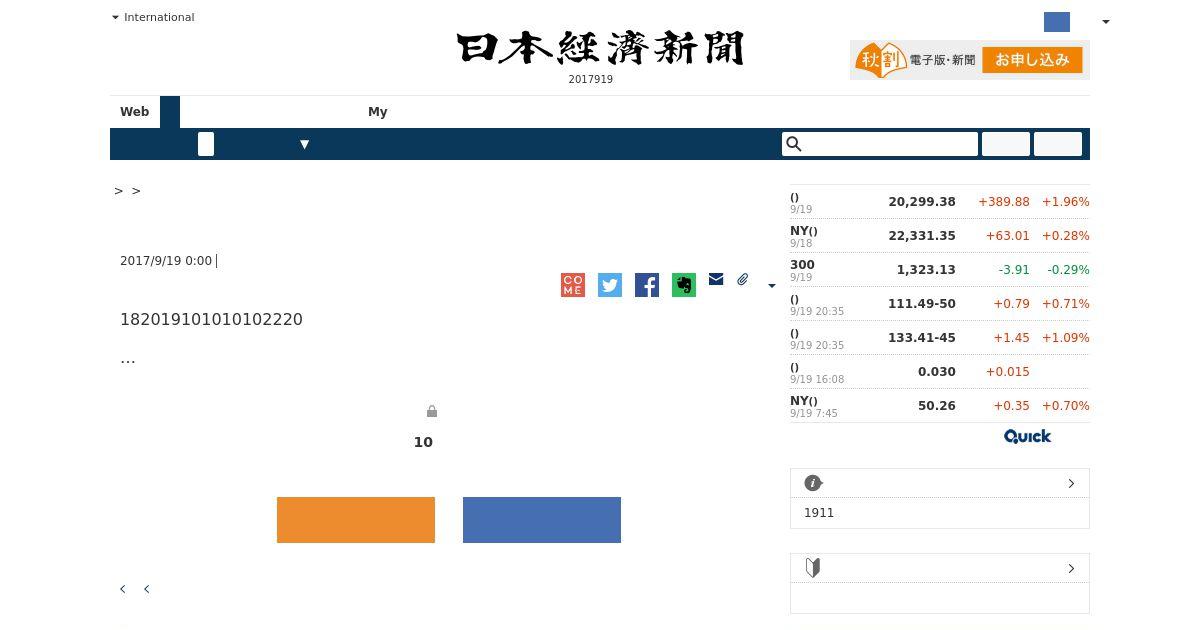This screenshot has height=630, width=1200.
Task: Open the 111.49-50 exchange rate row
Action: click(x=940, y=304)
